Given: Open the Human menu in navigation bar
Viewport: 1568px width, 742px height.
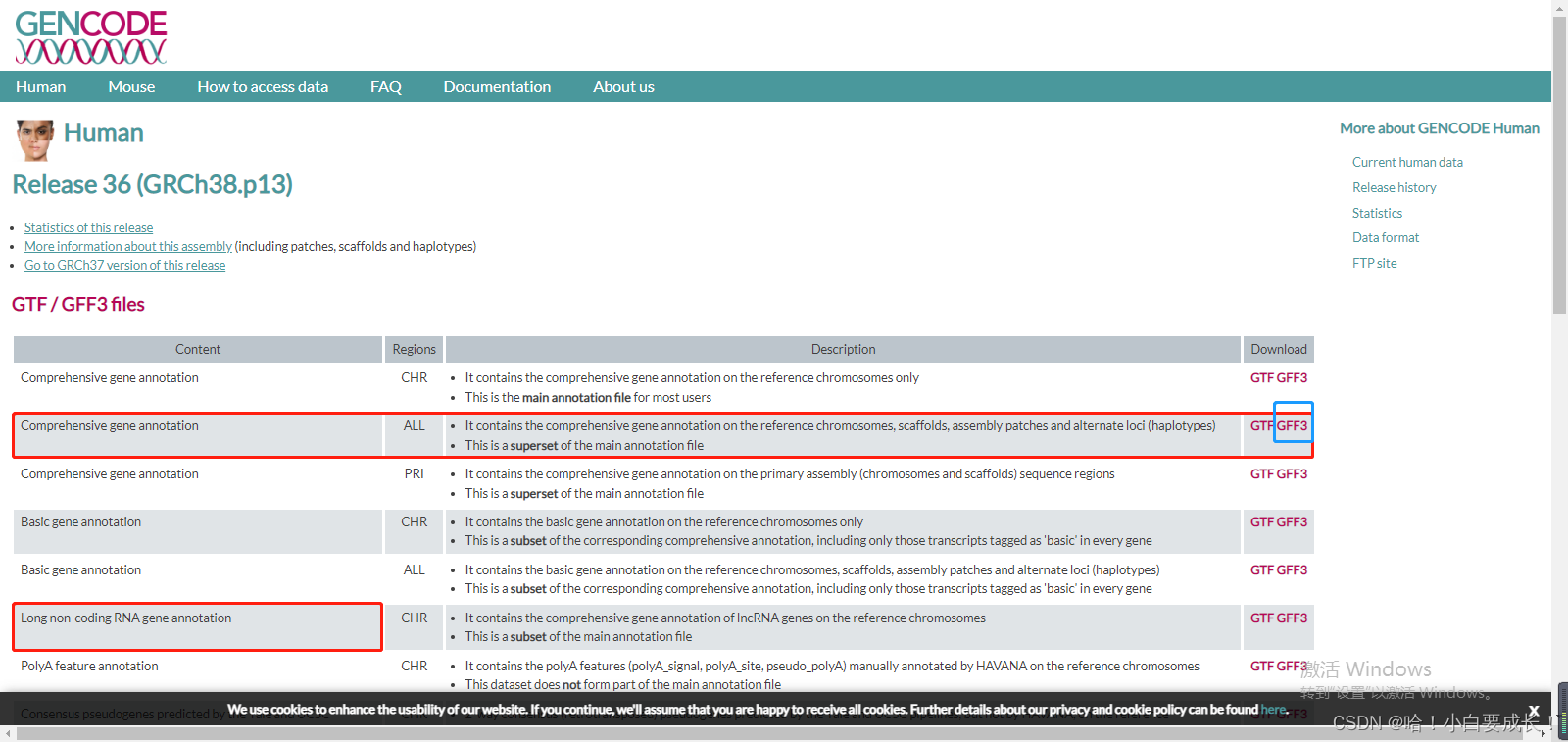Looking at the screenshot, I should click(x=41, y=86).
